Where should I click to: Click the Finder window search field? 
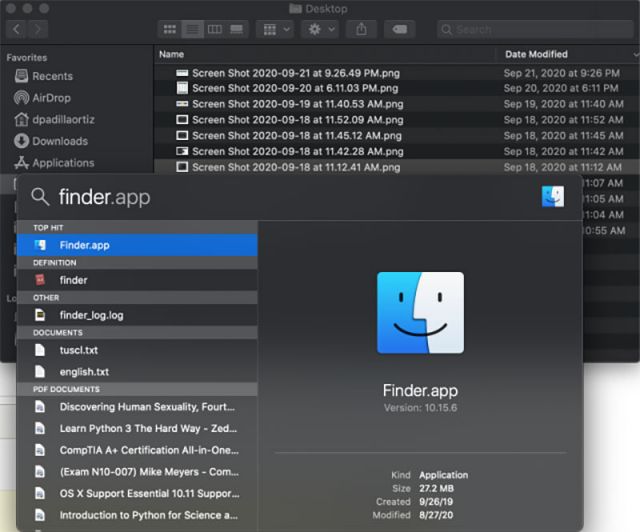(536, 30)
